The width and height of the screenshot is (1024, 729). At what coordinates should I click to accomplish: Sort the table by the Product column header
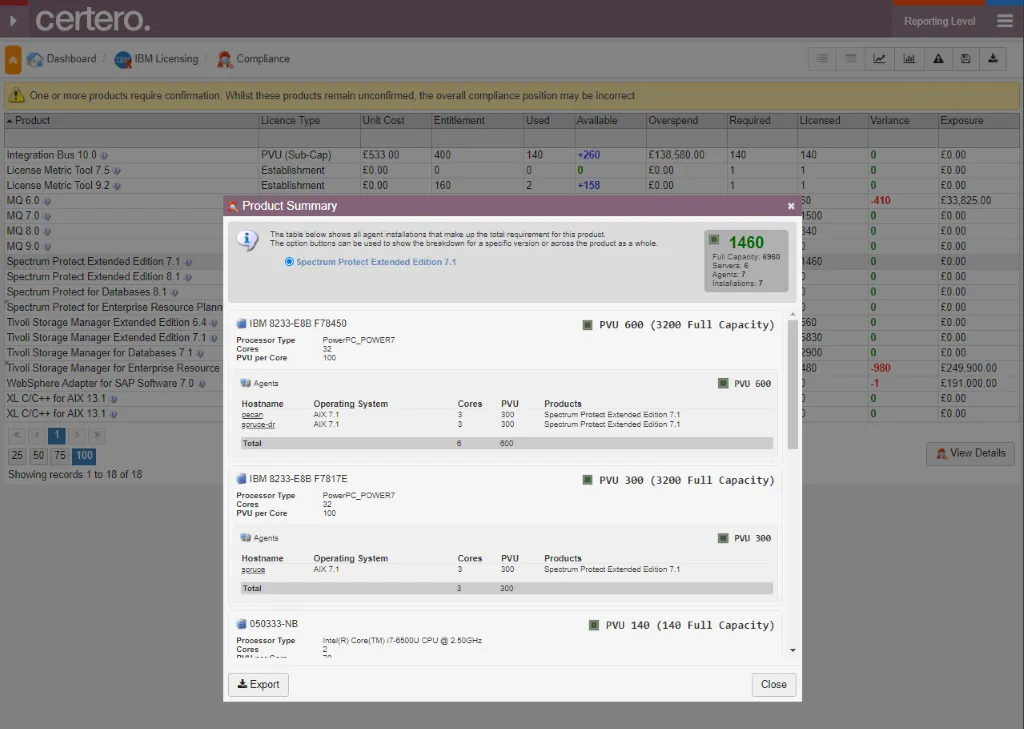32,120
